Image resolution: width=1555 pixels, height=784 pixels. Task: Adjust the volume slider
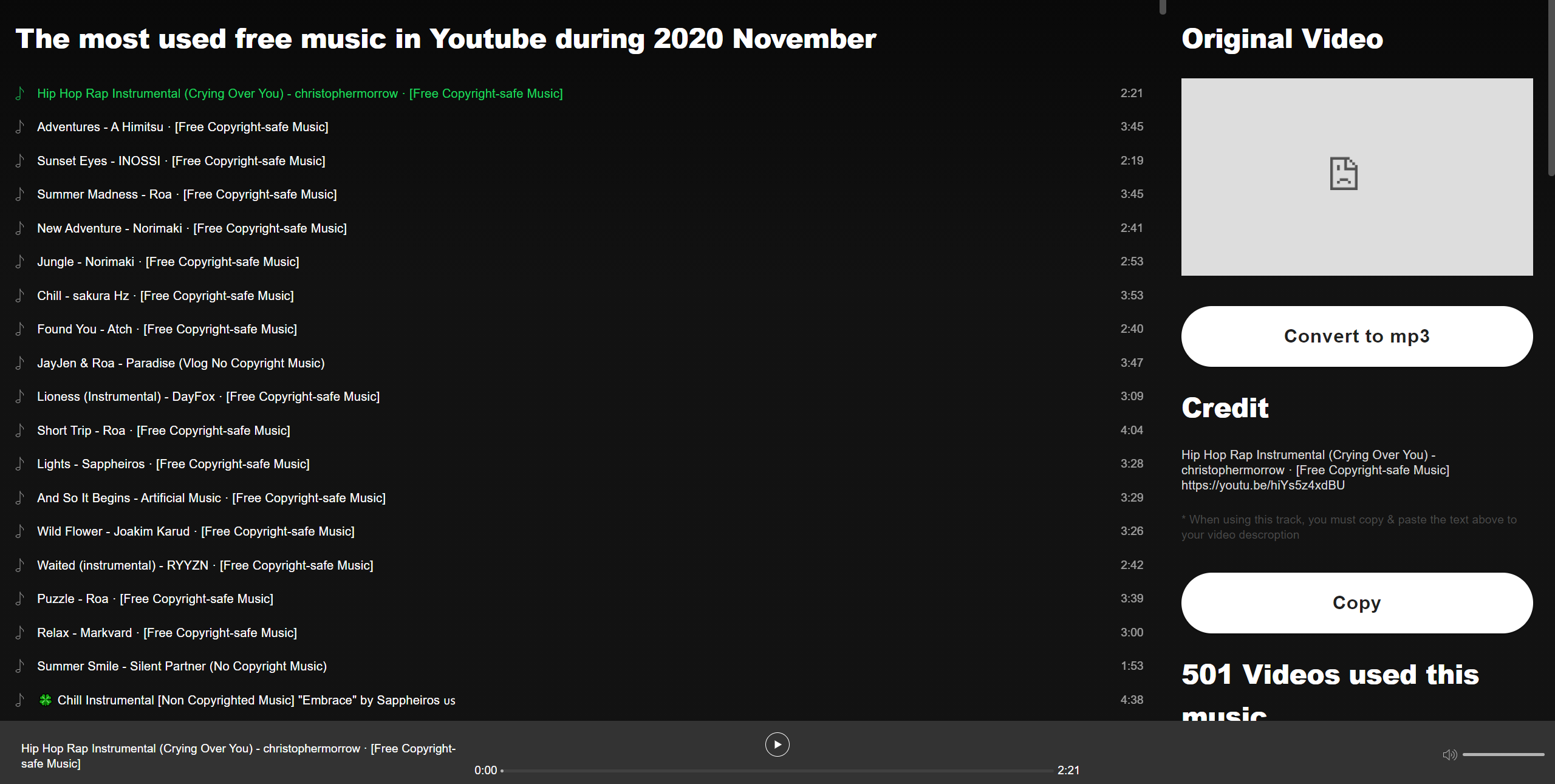pyautogui.click(x=1503, y=754)
